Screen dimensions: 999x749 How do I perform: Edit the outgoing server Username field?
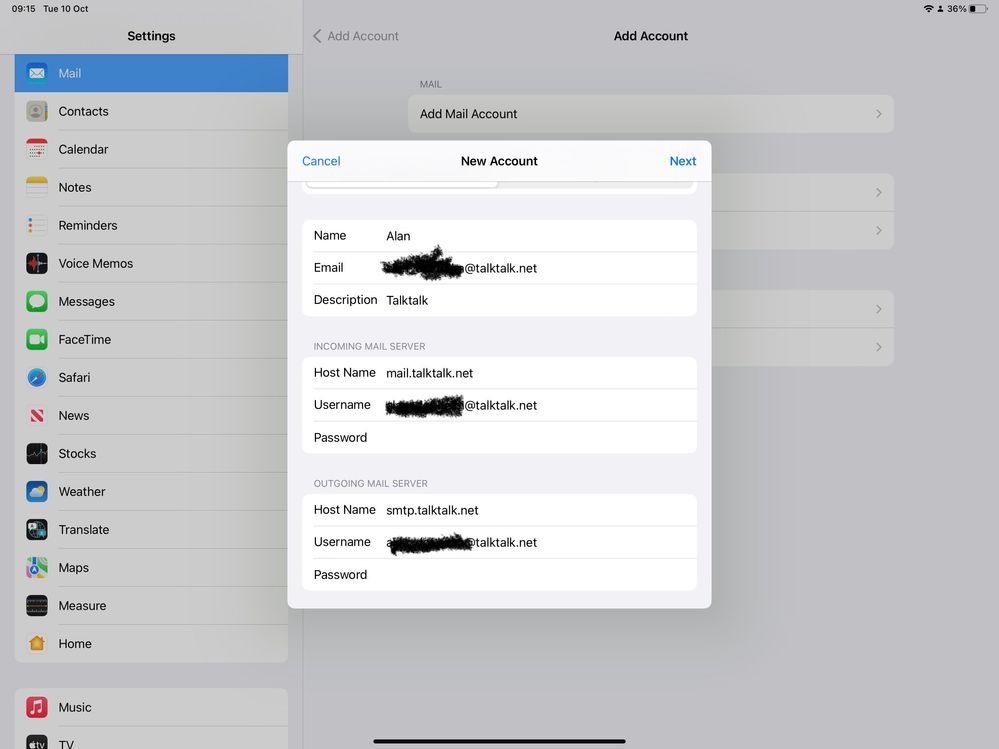tap(499, 542)
